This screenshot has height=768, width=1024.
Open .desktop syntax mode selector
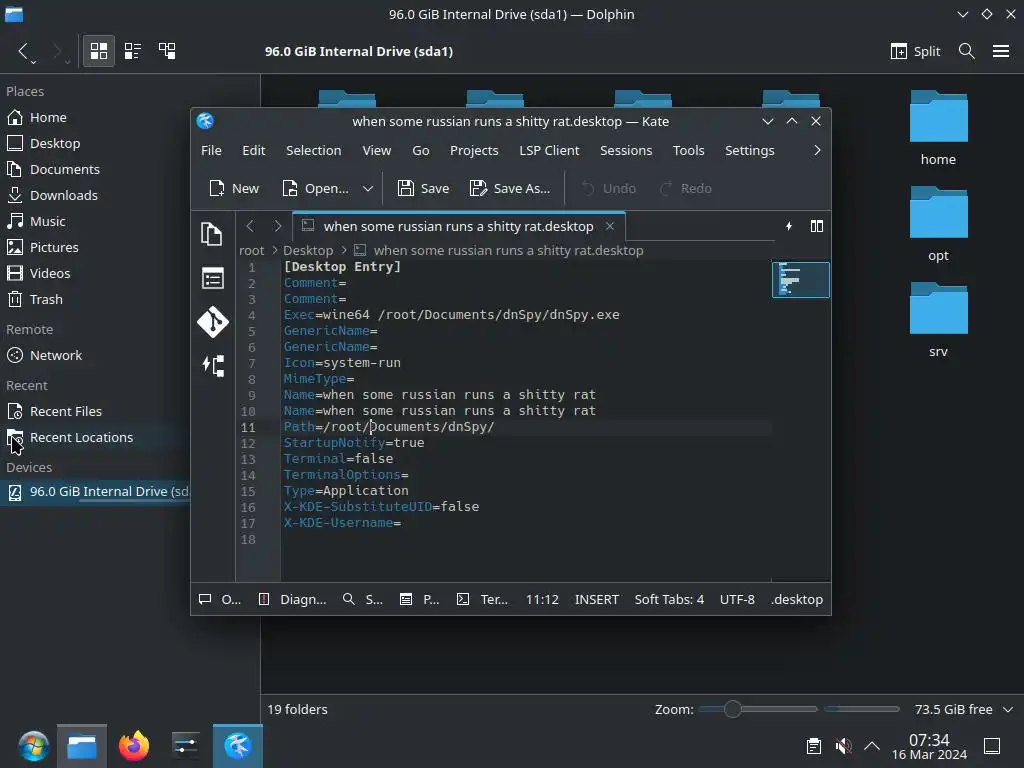click(x=797, y=600)
